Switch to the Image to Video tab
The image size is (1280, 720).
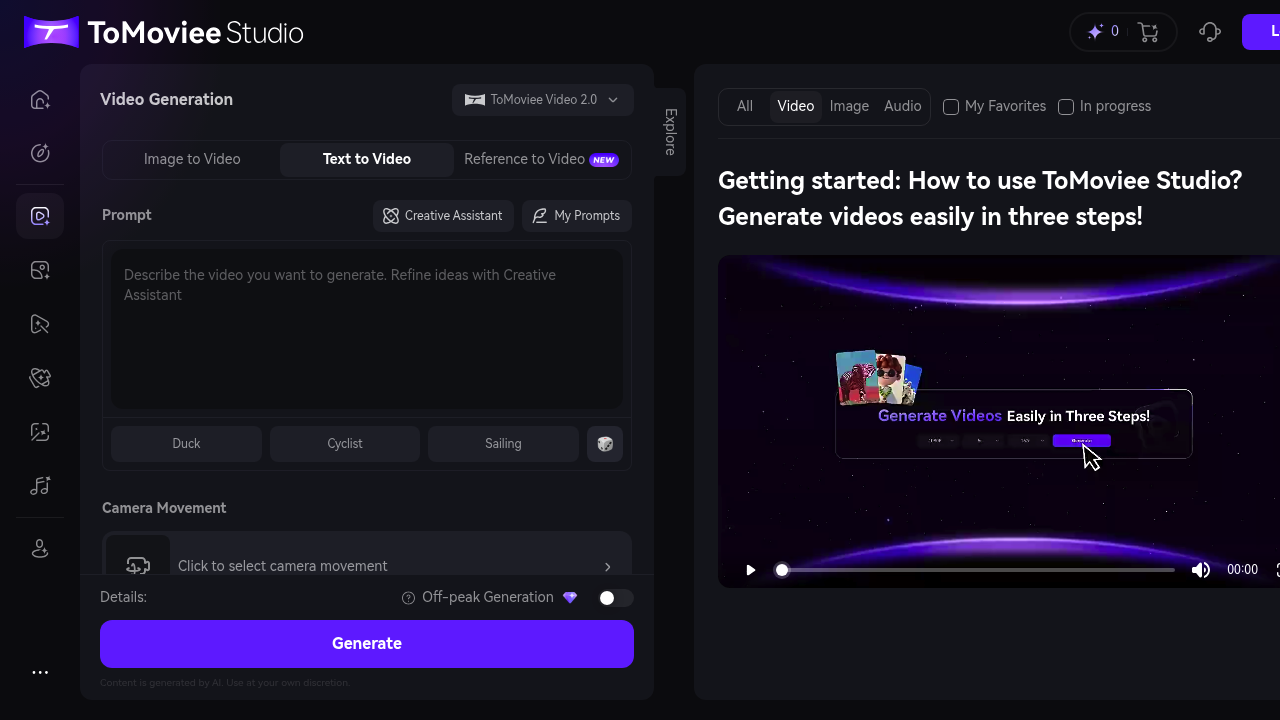[193, 159]
